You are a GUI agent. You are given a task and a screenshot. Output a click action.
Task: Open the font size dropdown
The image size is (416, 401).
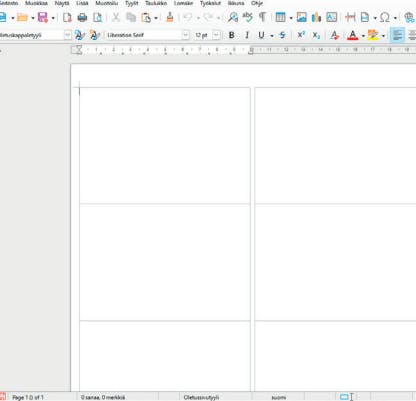[x=216, y=35]
